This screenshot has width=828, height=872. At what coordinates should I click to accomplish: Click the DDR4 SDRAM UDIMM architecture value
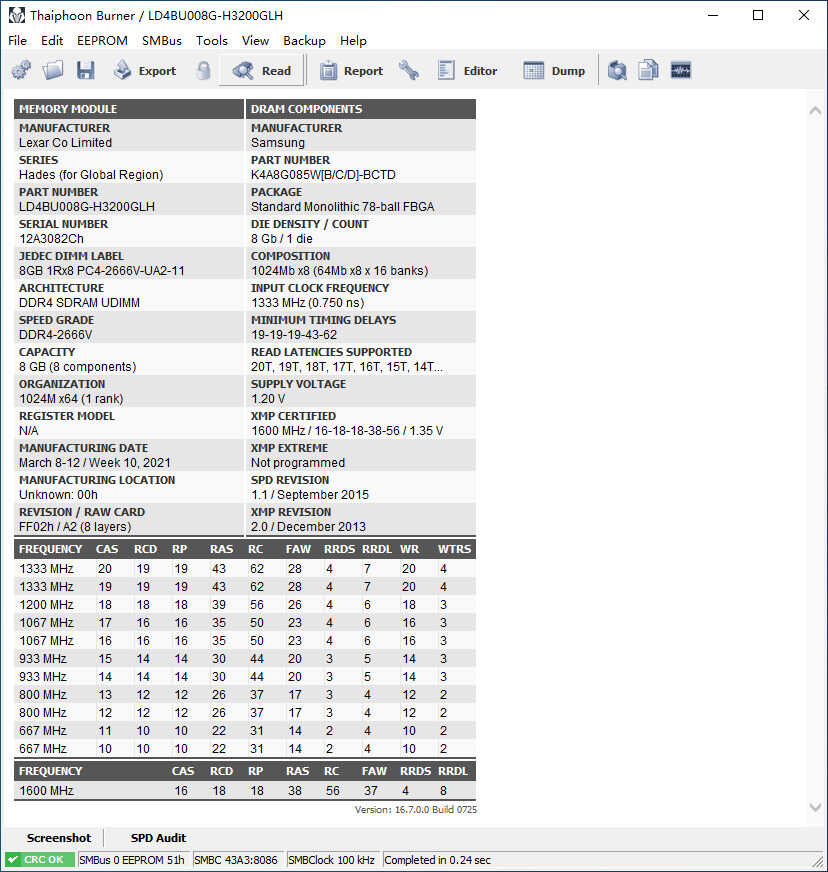coord(80,303)
